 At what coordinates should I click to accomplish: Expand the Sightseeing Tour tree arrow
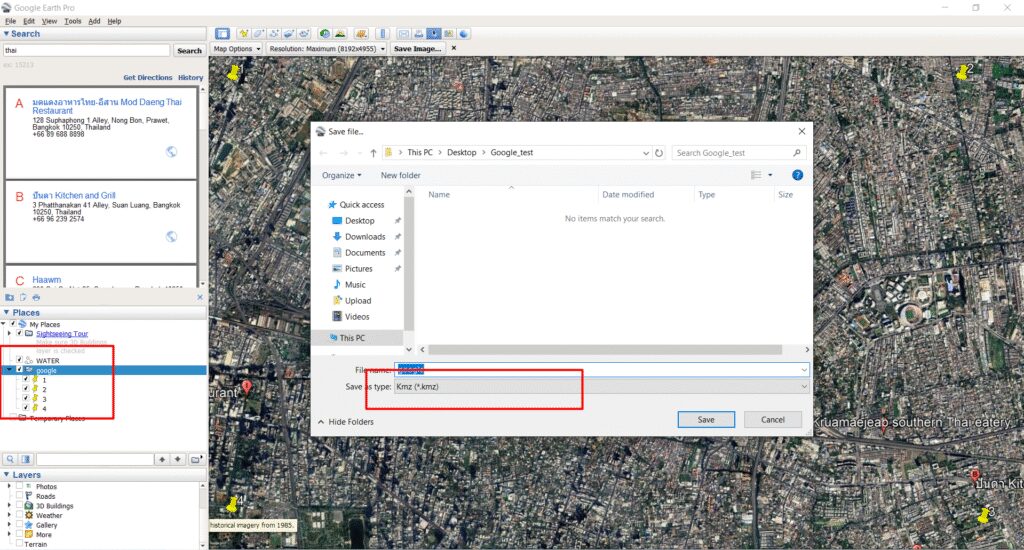coord(9,333)
